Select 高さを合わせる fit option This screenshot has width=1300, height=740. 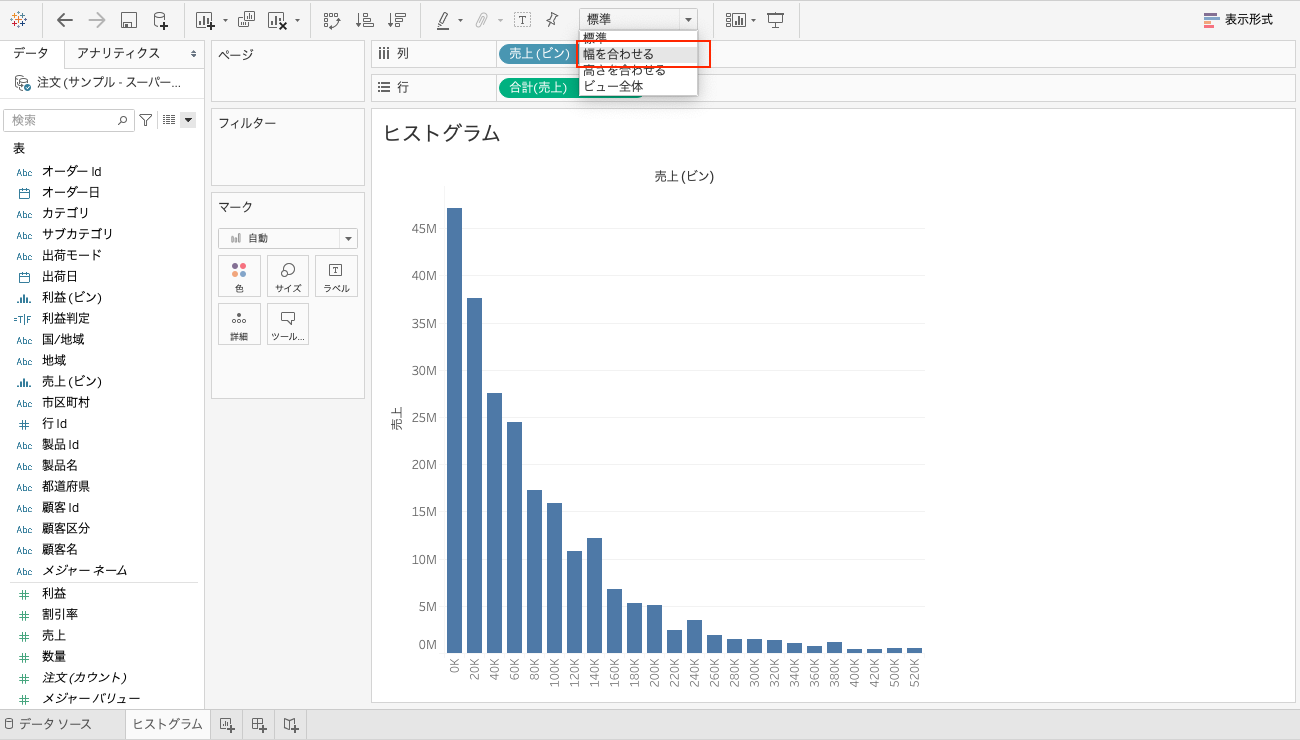click(x=638, y=70)
